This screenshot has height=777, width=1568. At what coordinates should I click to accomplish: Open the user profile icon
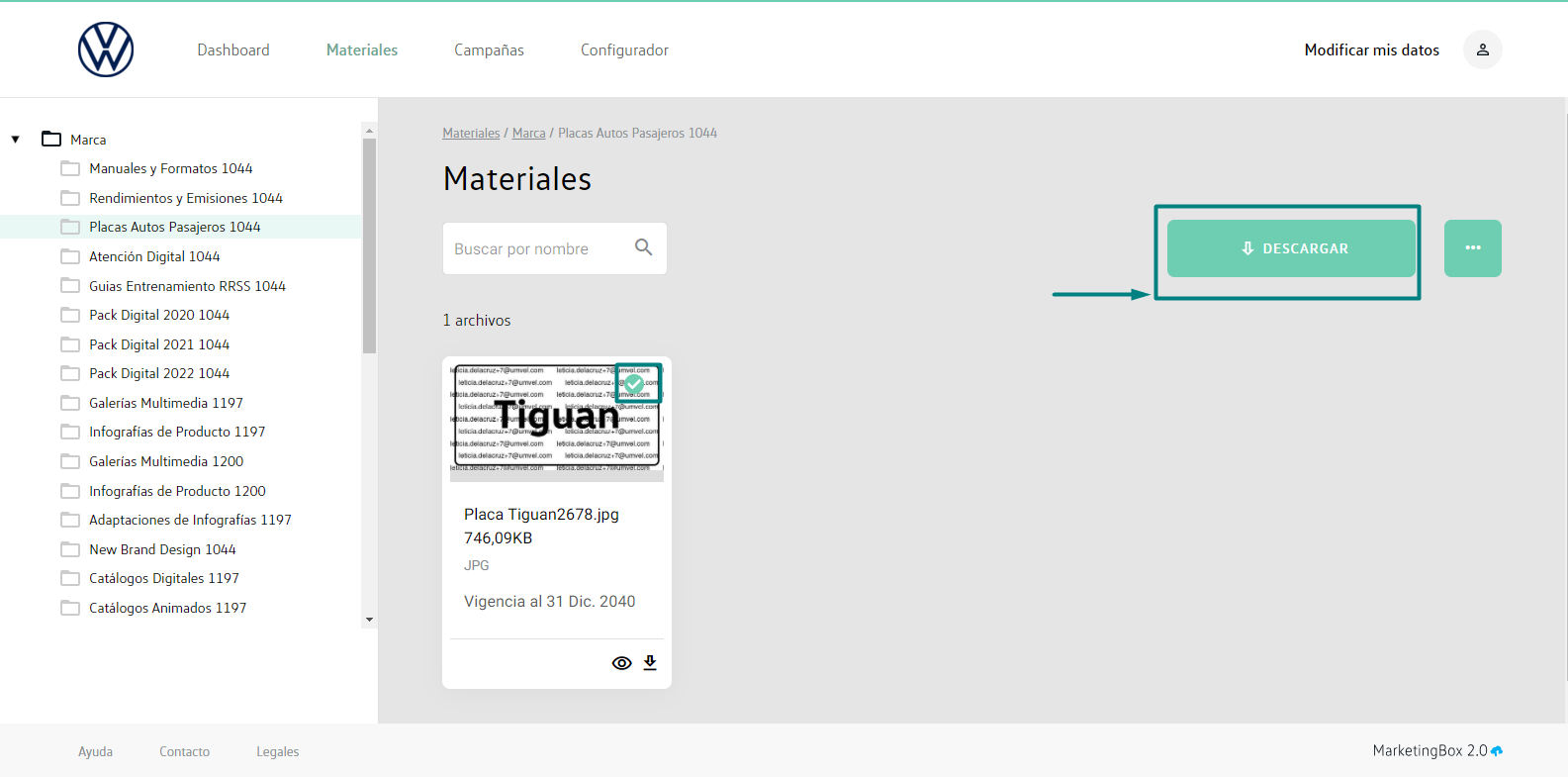coord(1482,49)
